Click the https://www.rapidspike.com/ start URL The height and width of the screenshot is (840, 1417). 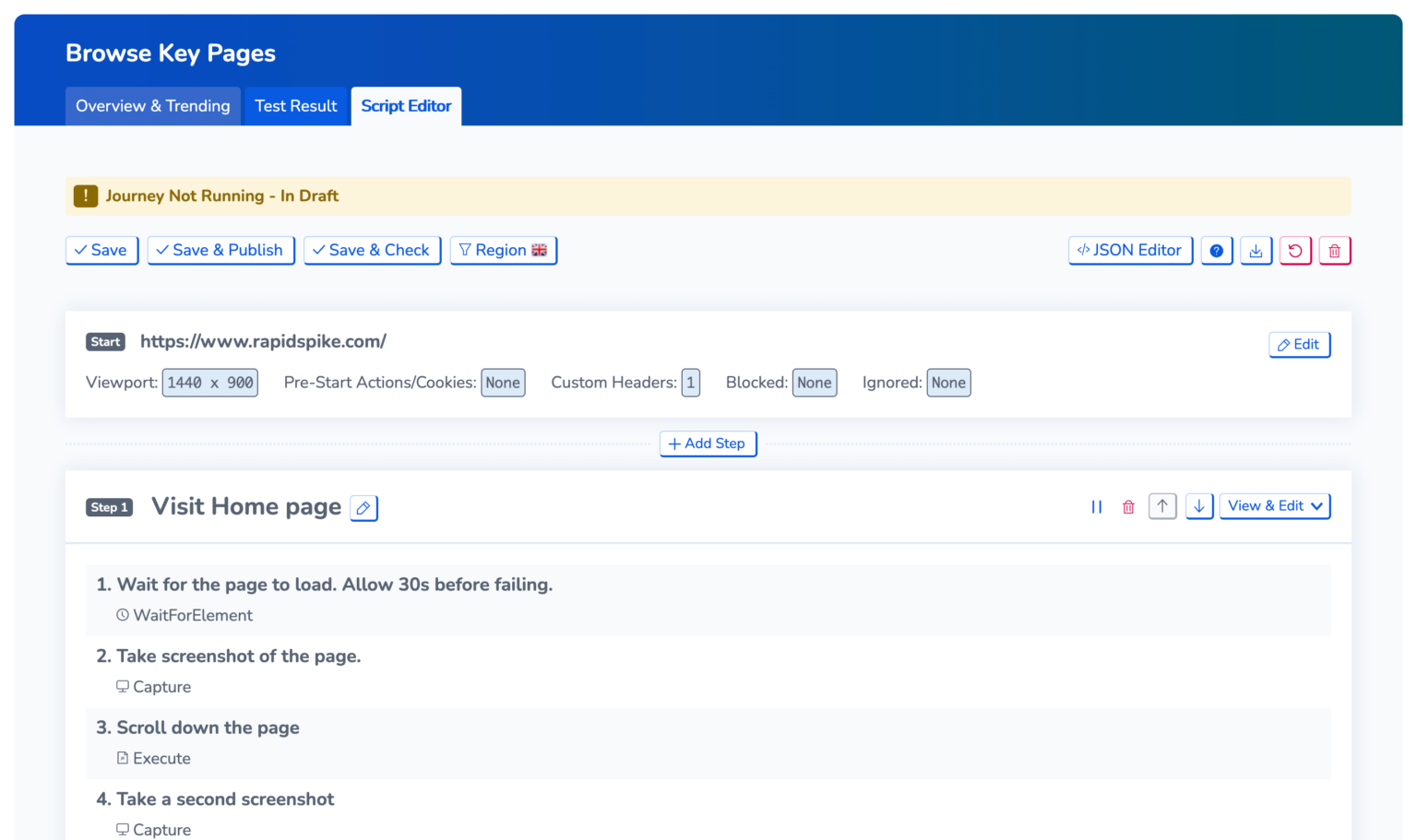tap(263, 341)
